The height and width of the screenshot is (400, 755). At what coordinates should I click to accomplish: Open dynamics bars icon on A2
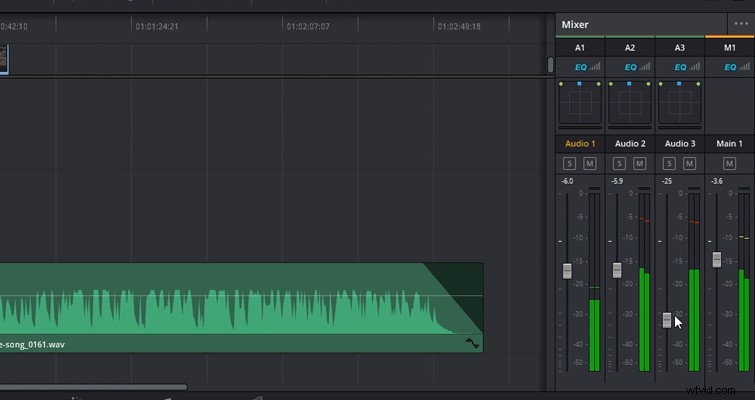point(645,66)
